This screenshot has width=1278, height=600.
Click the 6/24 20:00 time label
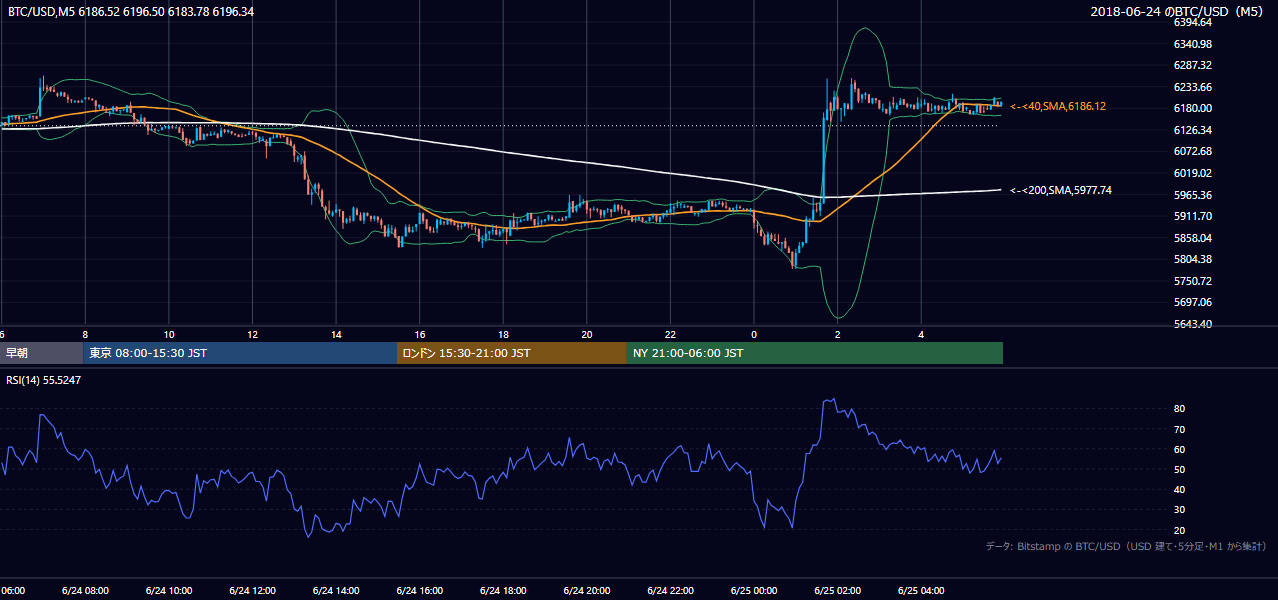586,591
